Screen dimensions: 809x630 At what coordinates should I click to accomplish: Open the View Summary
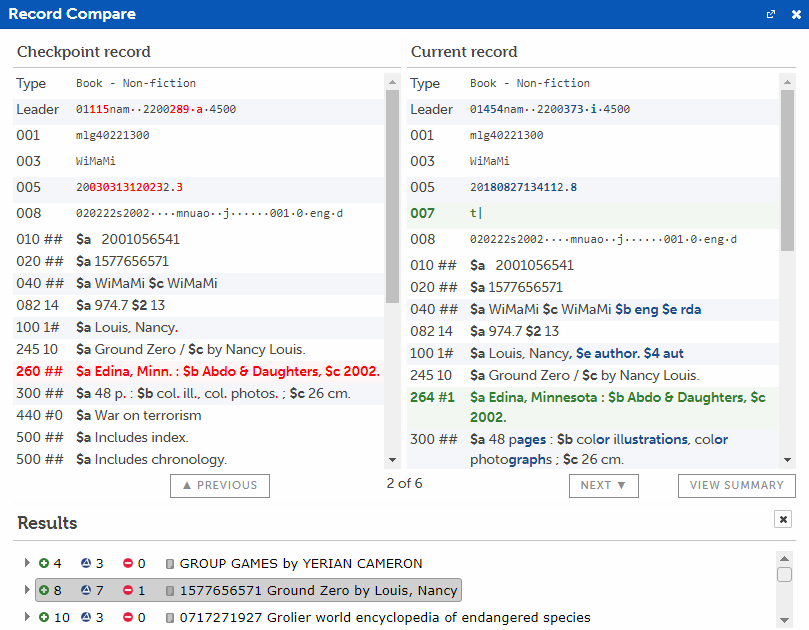click(736, 485)
